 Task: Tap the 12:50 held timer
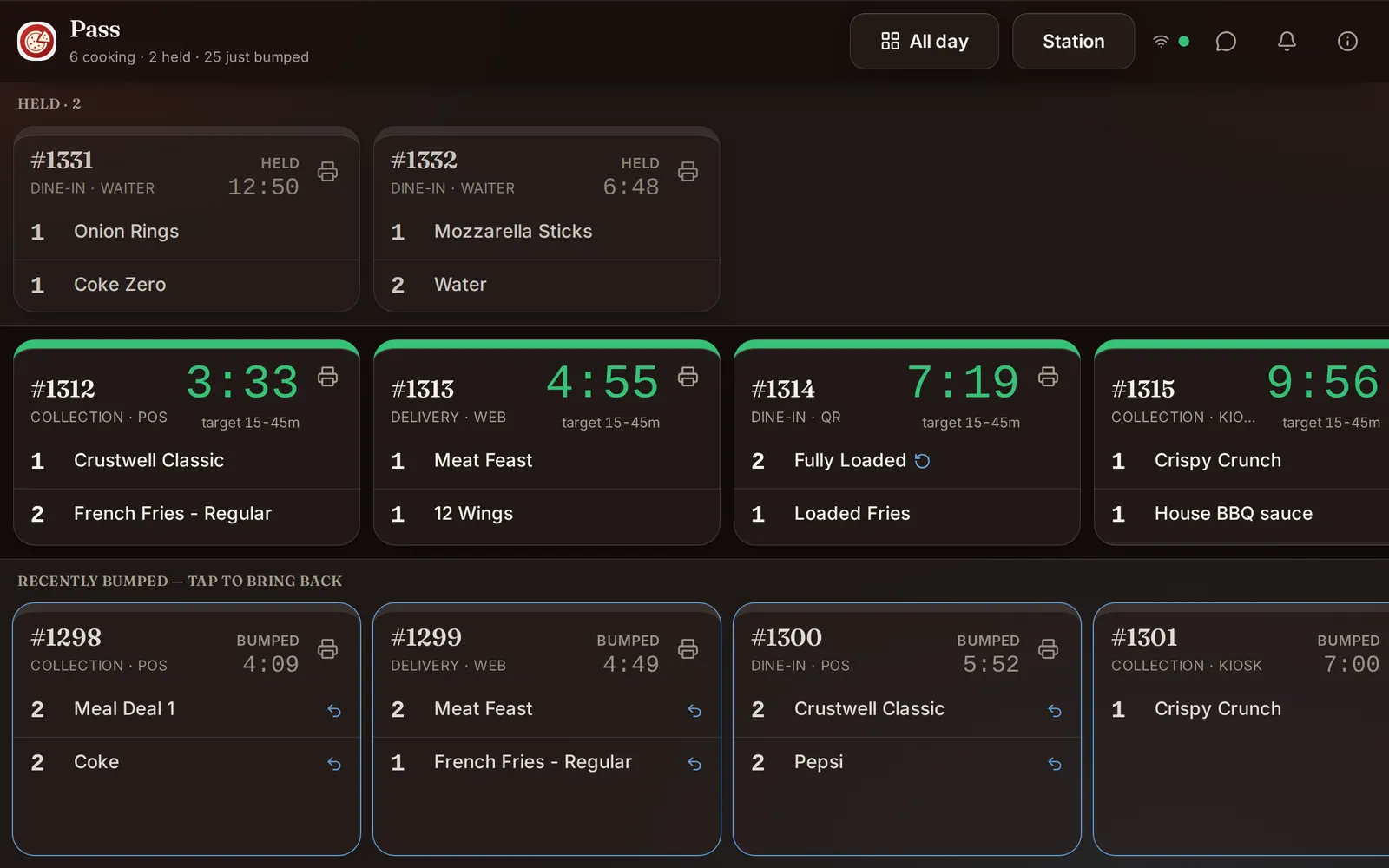coord(263,187)
